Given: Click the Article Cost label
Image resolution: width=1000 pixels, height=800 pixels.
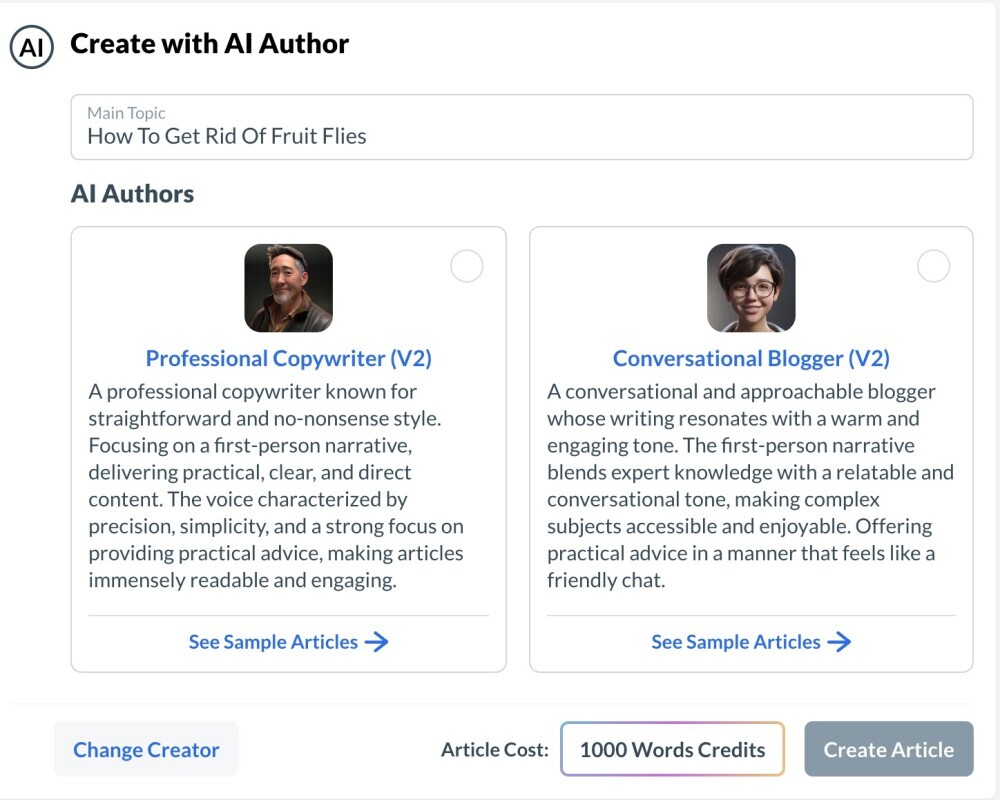Looking at the screenshot, I should 494,749.
